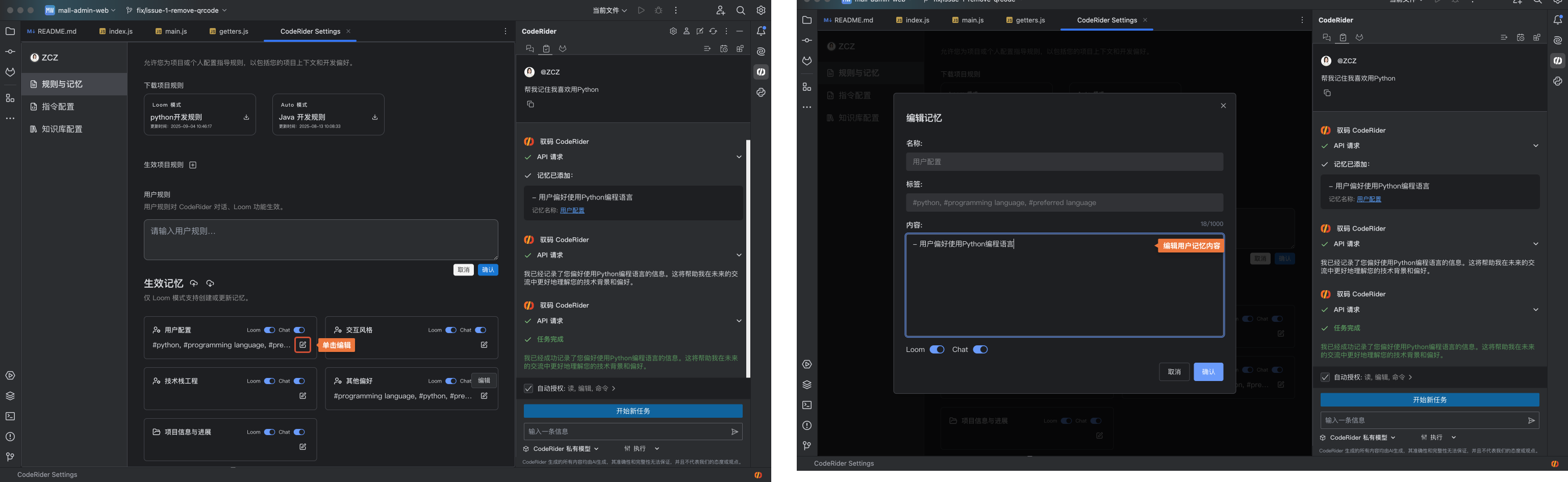Click the edit icon on 技术栈工程 memory card
Screen dimensions: 1568x482
pos(302,396)
